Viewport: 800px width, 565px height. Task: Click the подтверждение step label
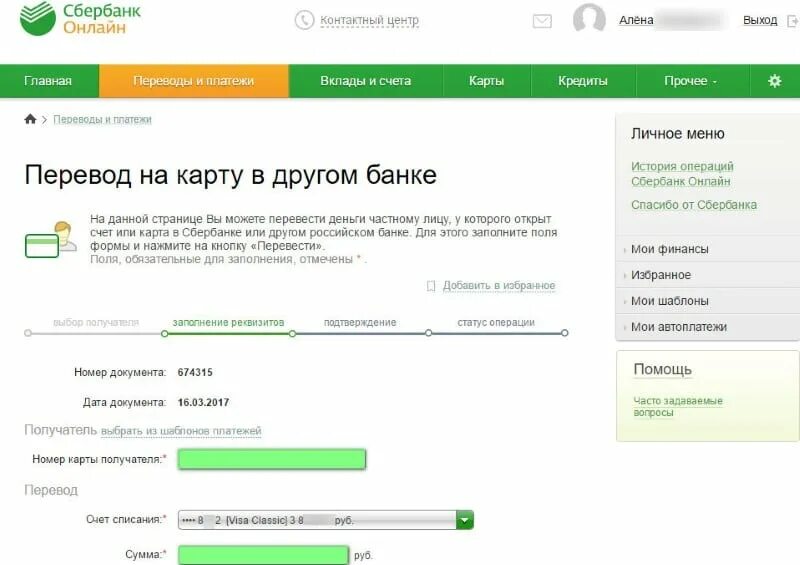click(360, 323)
